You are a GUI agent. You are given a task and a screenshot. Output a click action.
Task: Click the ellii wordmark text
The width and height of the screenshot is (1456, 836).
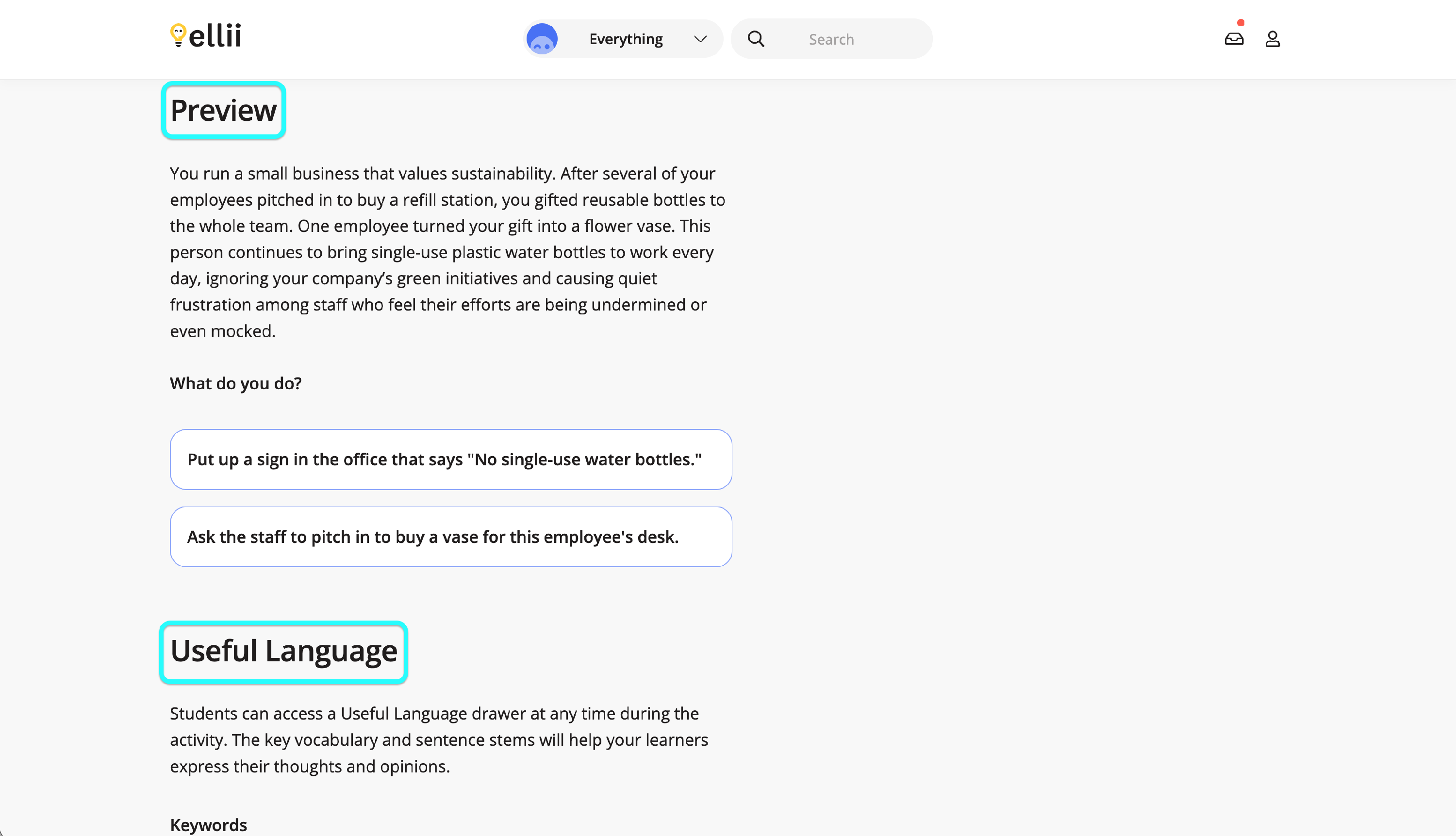point(215,36)
